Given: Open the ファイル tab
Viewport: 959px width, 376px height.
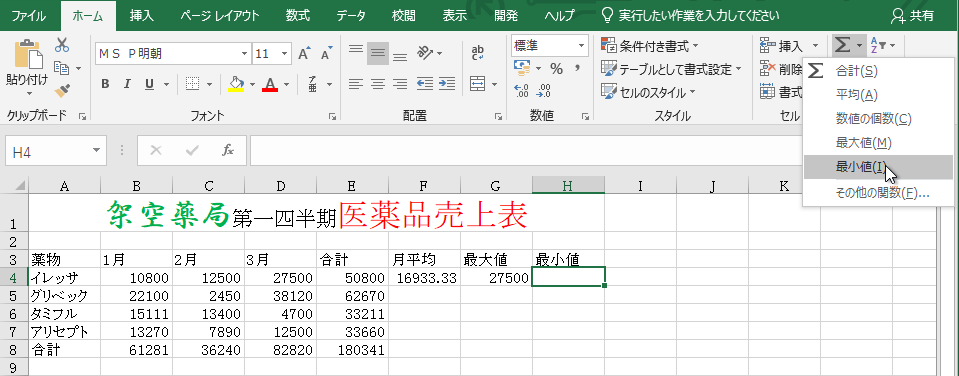Looking at the screenshot, I should tap(29, 16).
